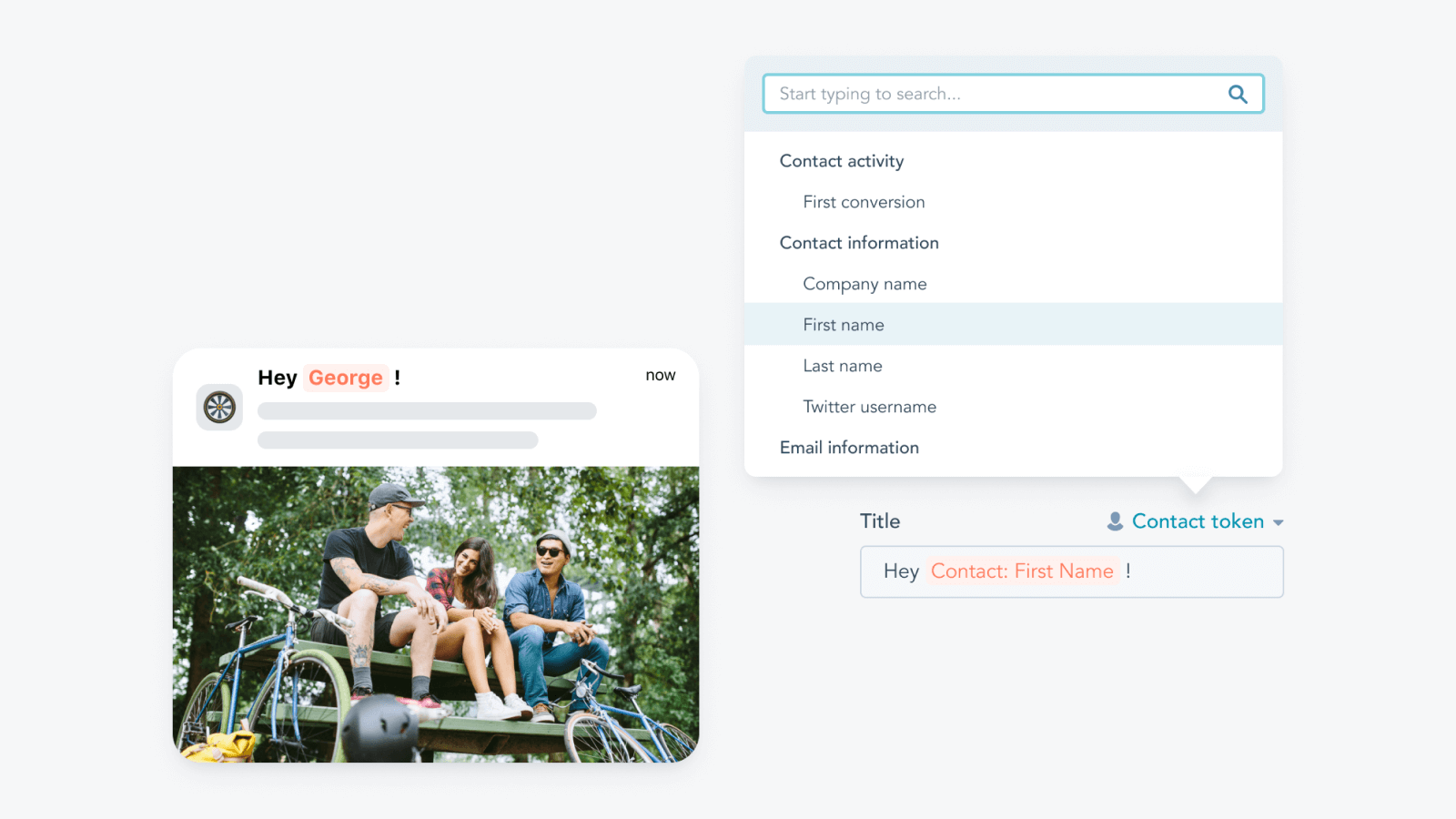Click the now timestamp in notification
Screen dimensions: 1456x819
661,375
